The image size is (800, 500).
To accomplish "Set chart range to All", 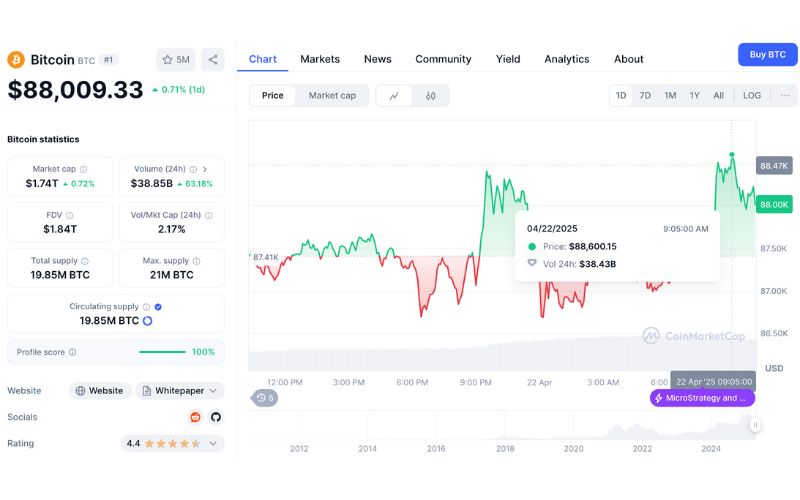I will click(718, 95).
